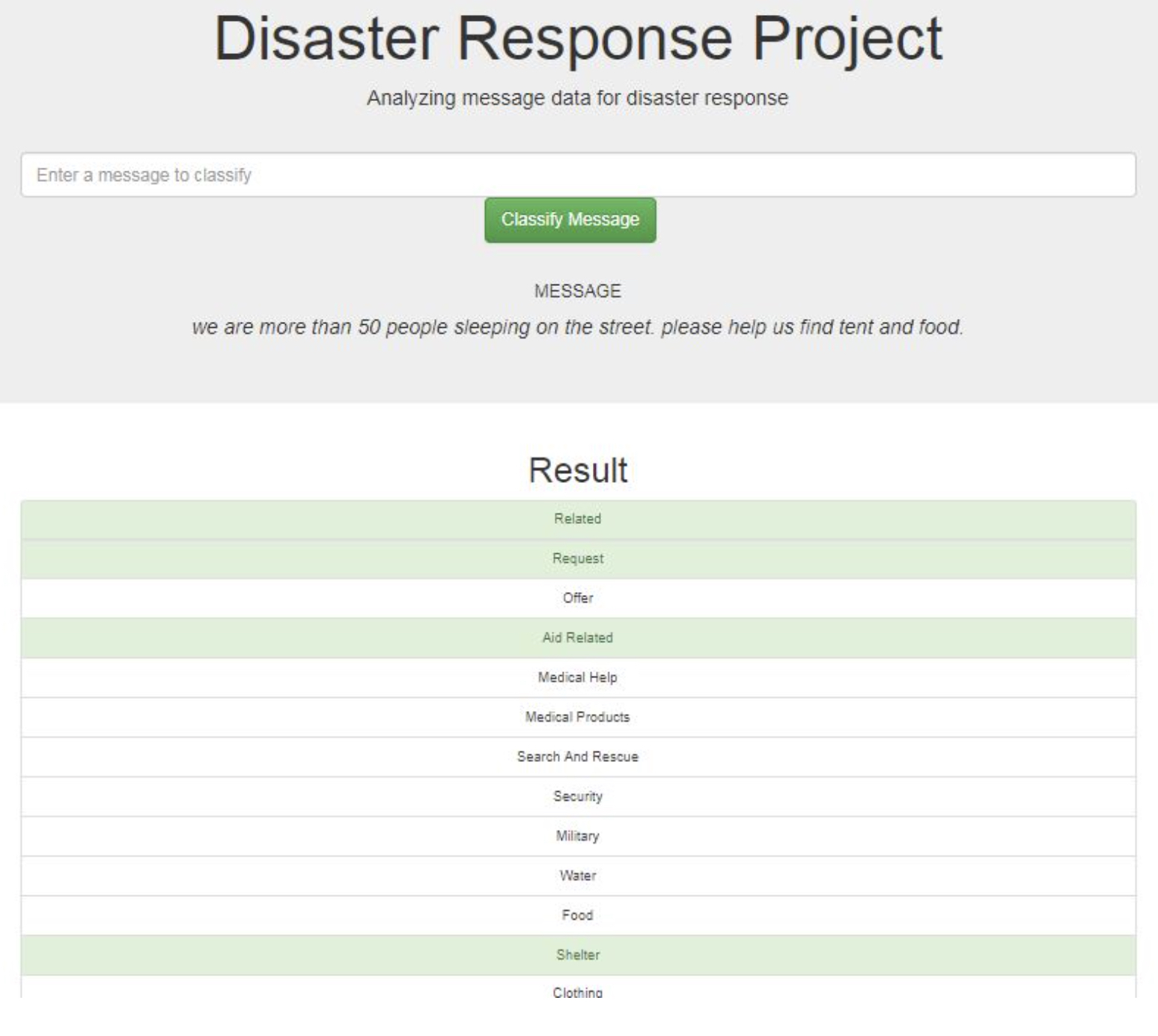The width and height of the screenshot is (1158, 1036).
Task: Click the Disaster Response Project title
Action: point(578,39)
